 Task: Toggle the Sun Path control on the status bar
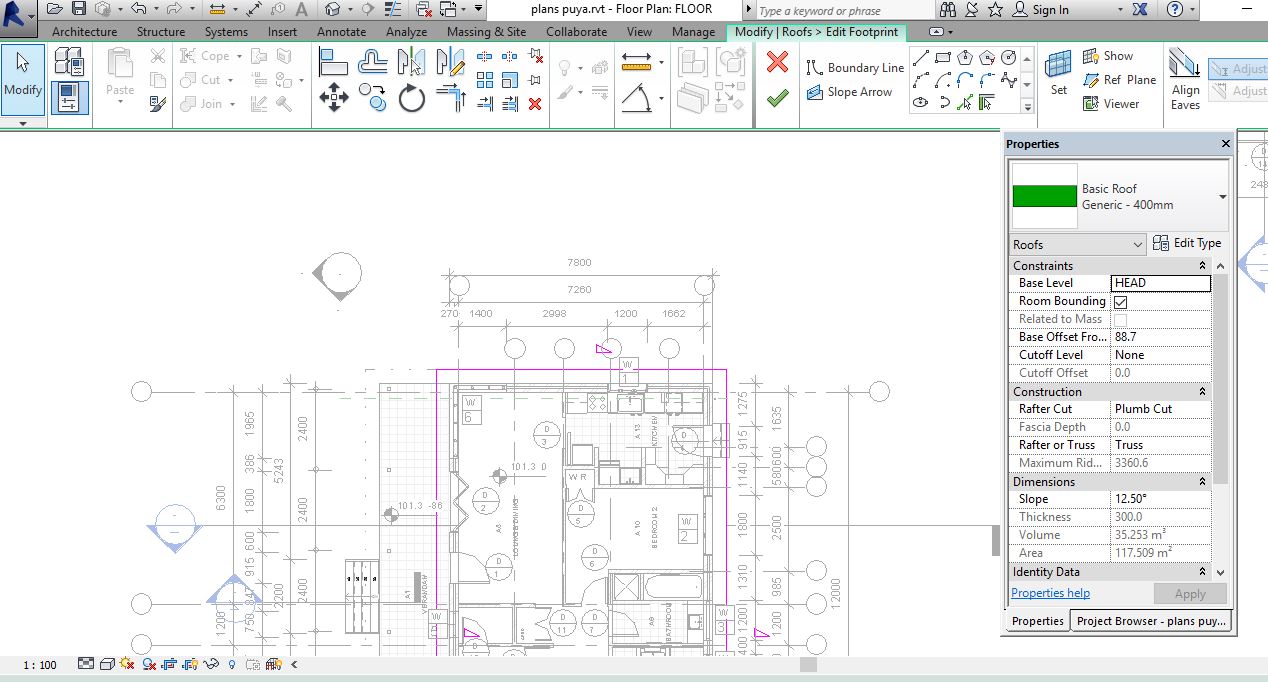point(125,663)
